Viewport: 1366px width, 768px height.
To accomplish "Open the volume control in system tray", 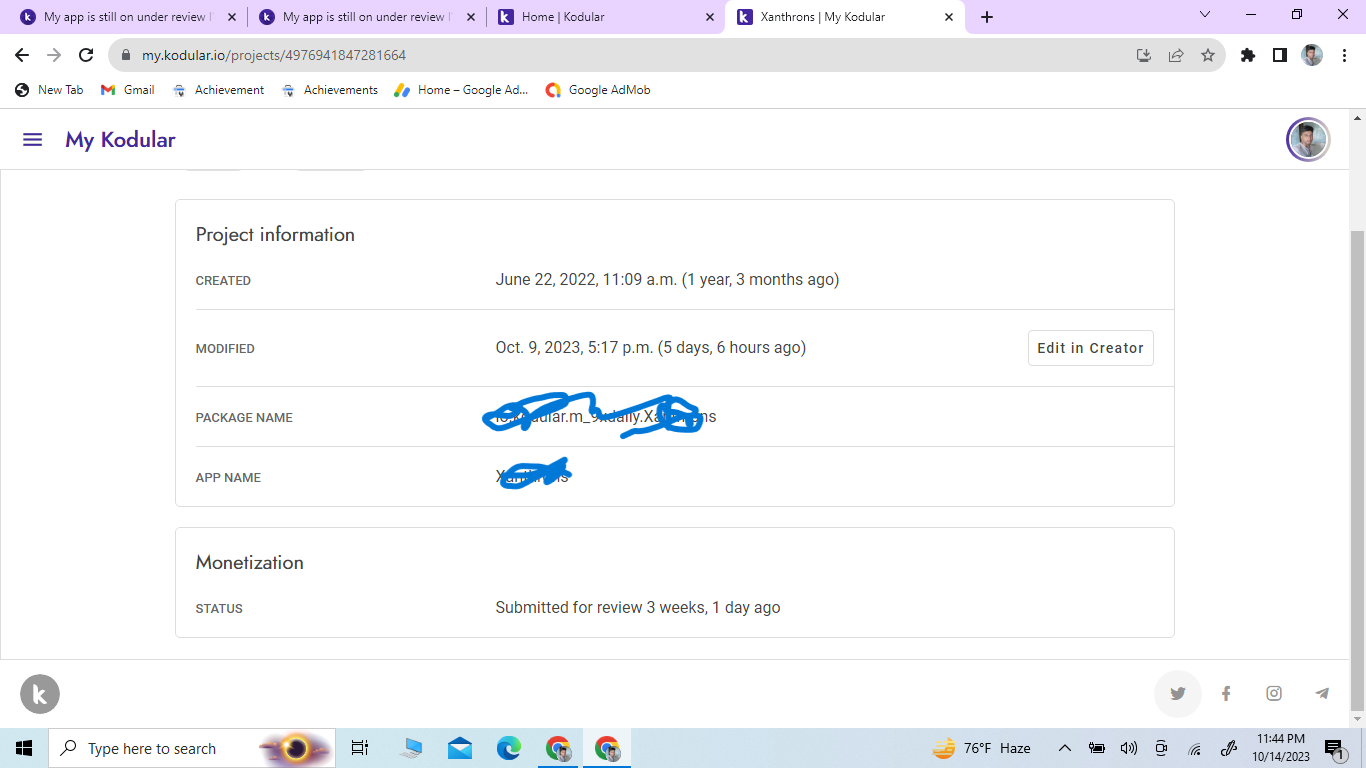I will (1129, 748).
